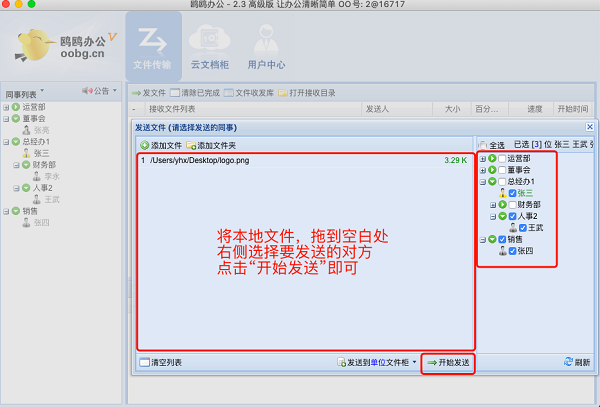Viewport: 600px width, 407px height.
Task: Click the 清空列表 clear list icon
Action: point(141,361)
